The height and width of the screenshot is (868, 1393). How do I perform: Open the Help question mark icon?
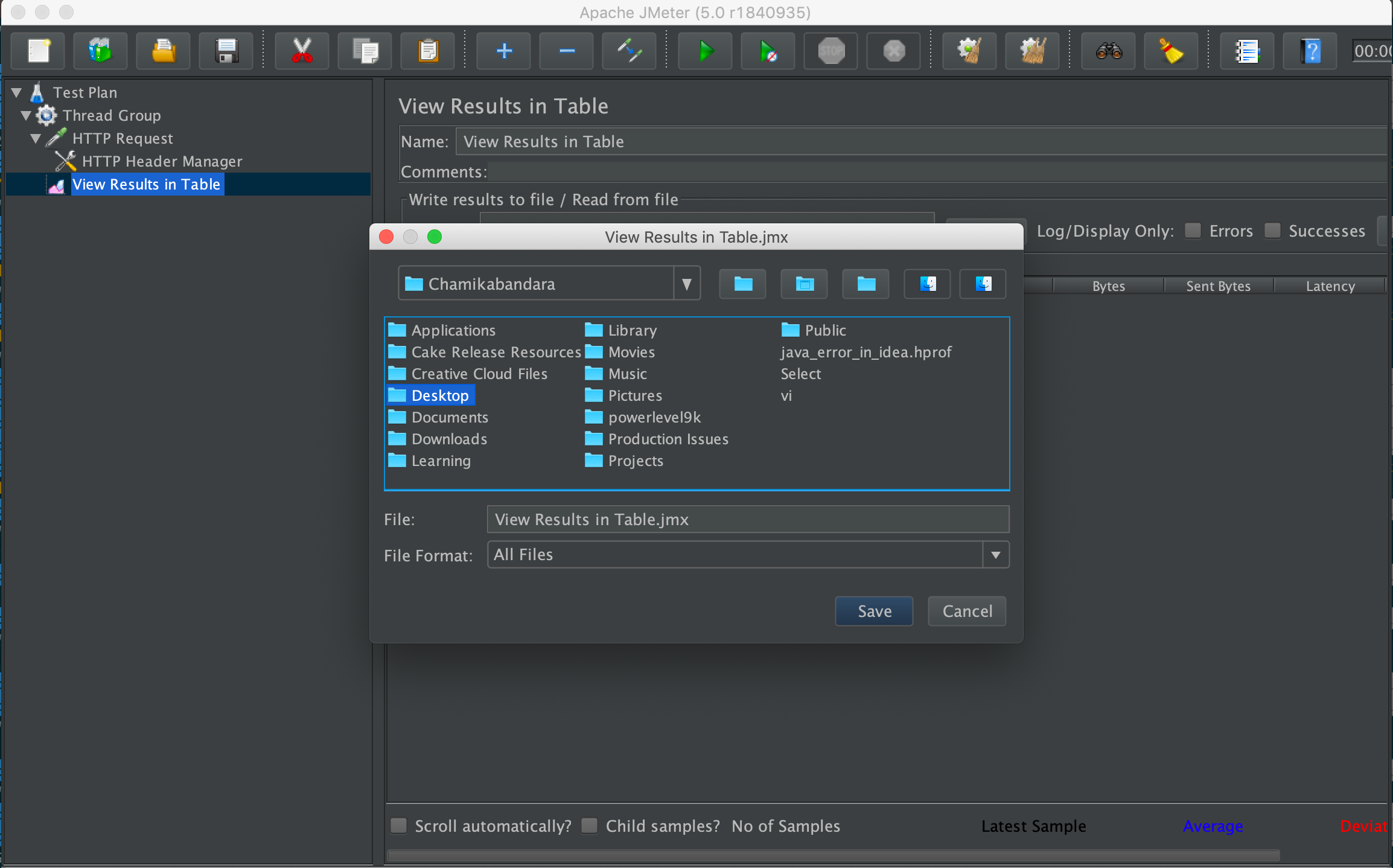pos(1310,51)
